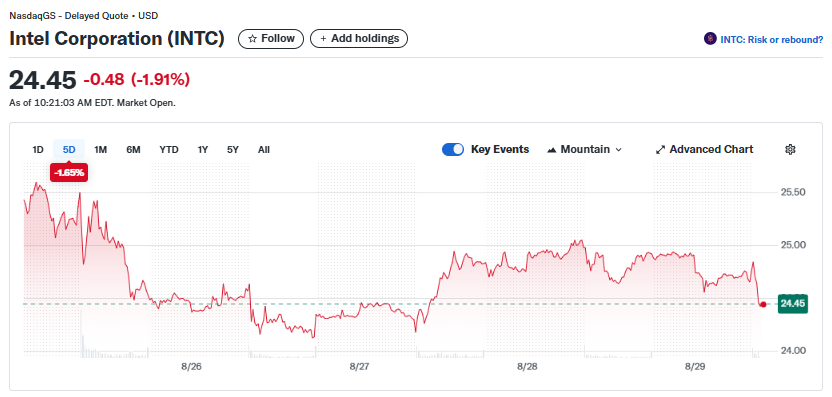The height and width of the screenshot is (397, 832).
Task: Toggle Key Events switch off
Action: pyautogui.click(x=453, y=150)
